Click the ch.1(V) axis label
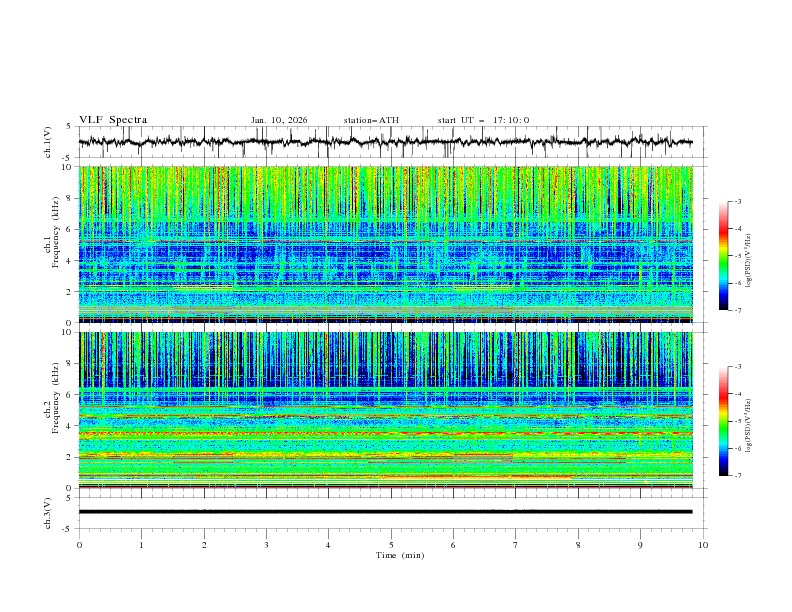This screenshot has height=612, width=792. click(48, 142)
